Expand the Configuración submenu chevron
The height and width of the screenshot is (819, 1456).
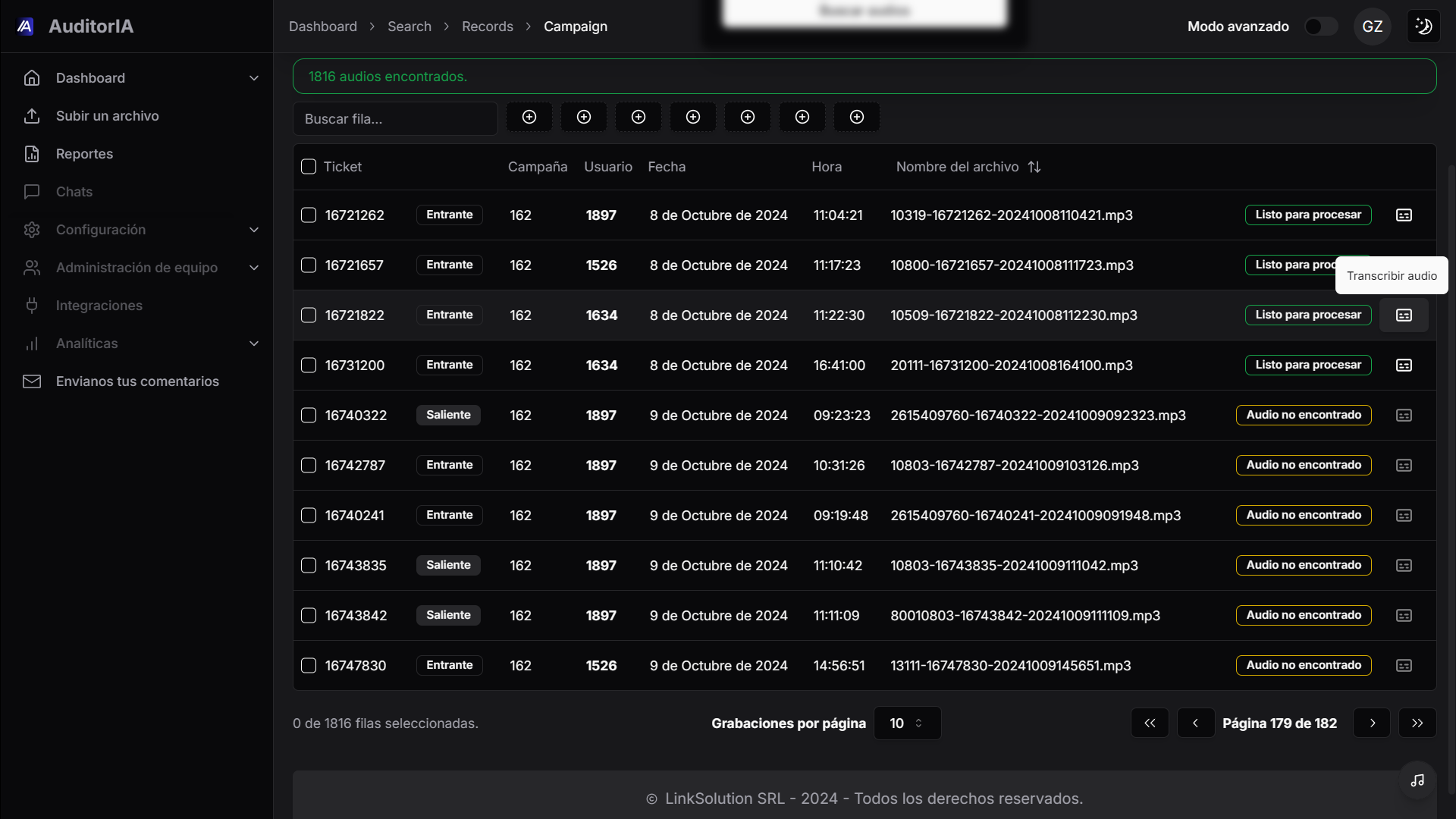point(254,230)
